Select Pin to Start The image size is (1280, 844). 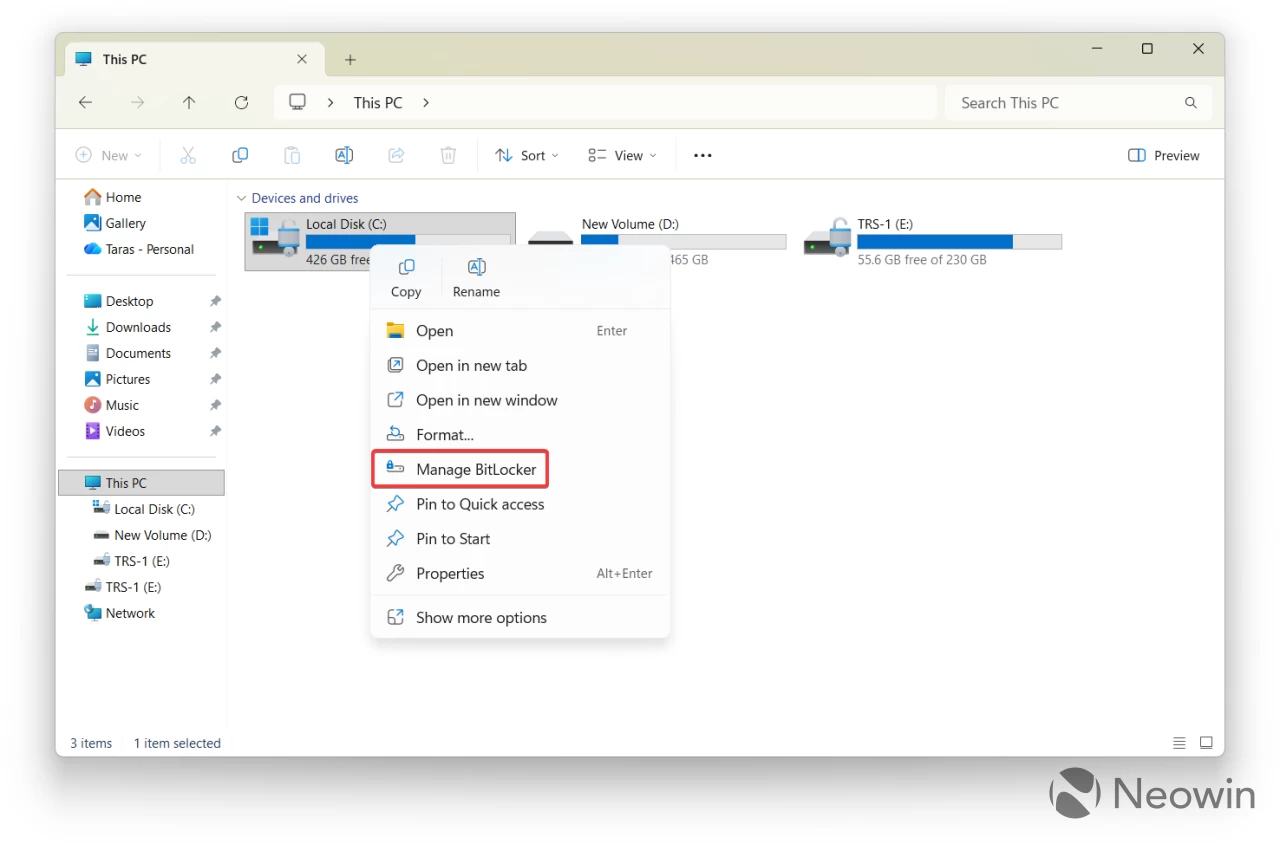tap(520, 539)
